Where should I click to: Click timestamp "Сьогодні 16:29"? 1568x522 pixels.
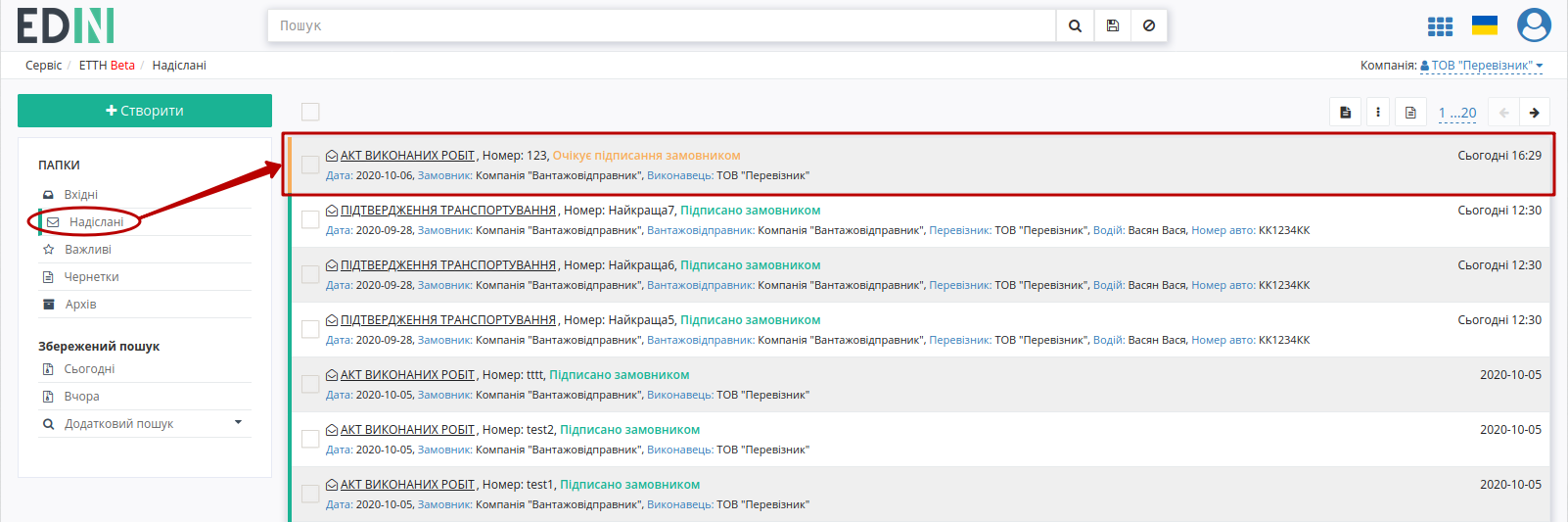pyautogui.click(x=1499, y=156)
